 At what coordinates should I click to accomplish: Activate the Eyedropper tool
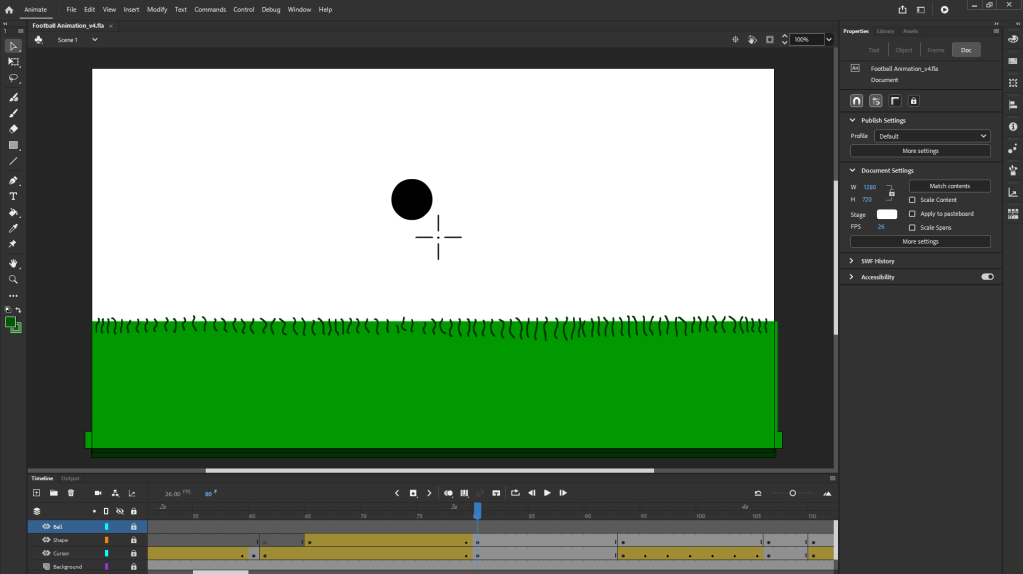14,228
